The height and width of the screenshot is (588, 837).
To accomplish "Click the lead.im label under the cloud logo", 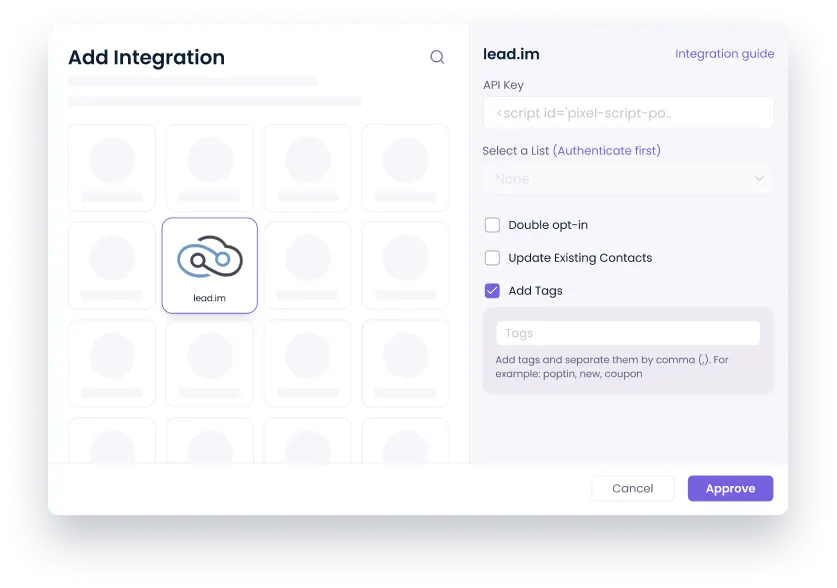I will (209, 298).
